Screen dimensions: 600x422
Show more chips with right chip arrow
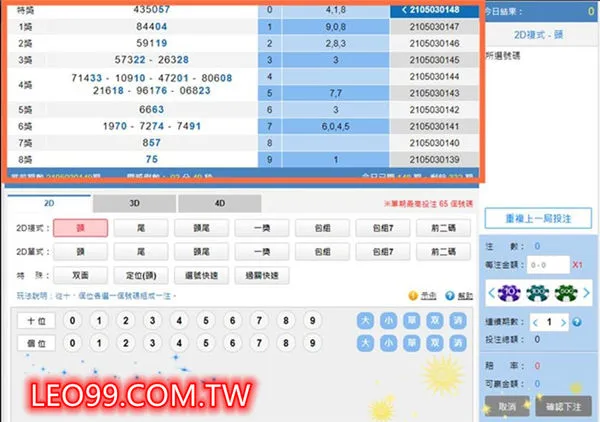tap(586, 293)
